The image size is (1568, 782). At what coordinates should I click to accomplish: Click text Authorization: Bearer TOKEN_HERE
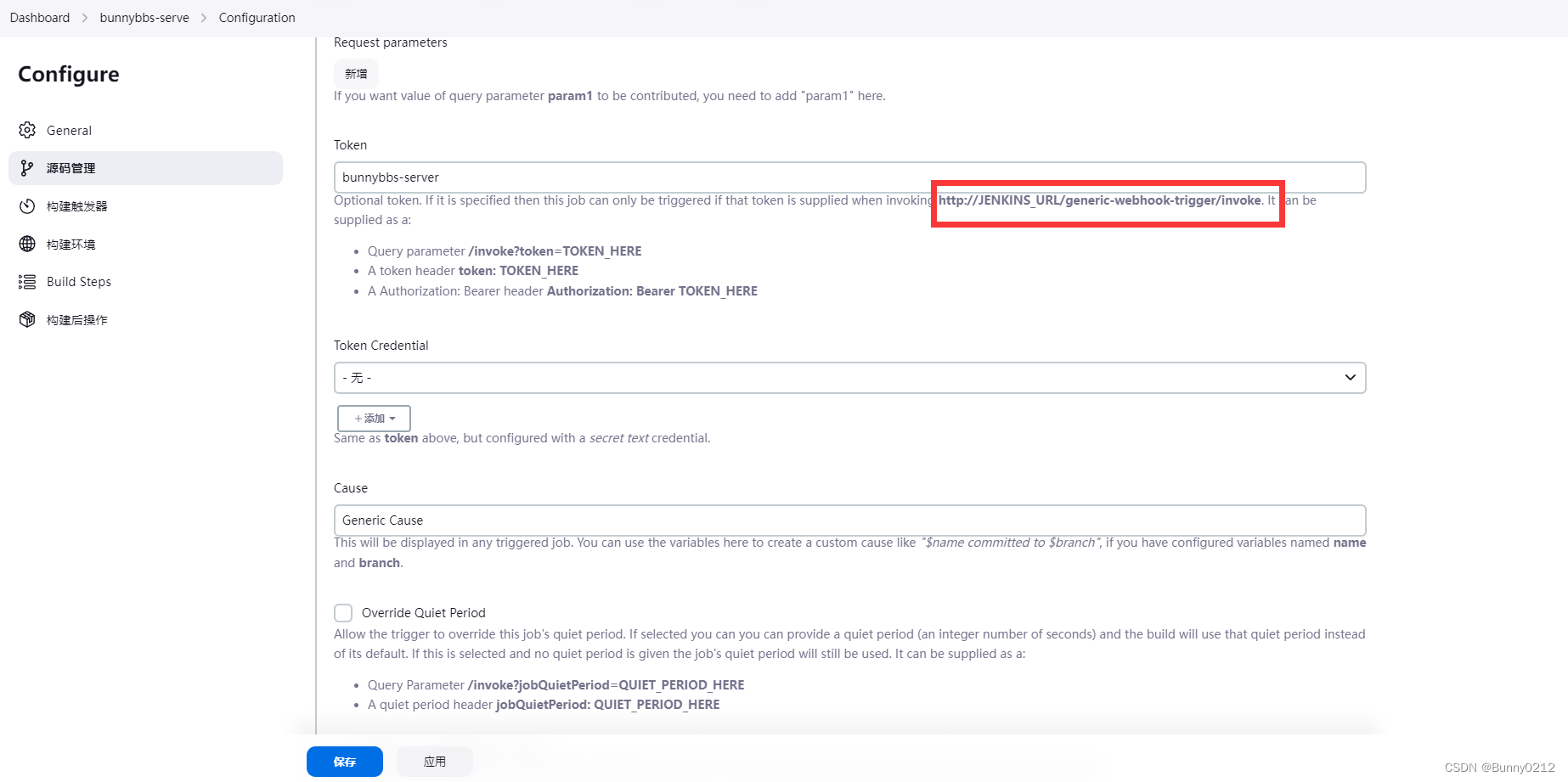652,291
